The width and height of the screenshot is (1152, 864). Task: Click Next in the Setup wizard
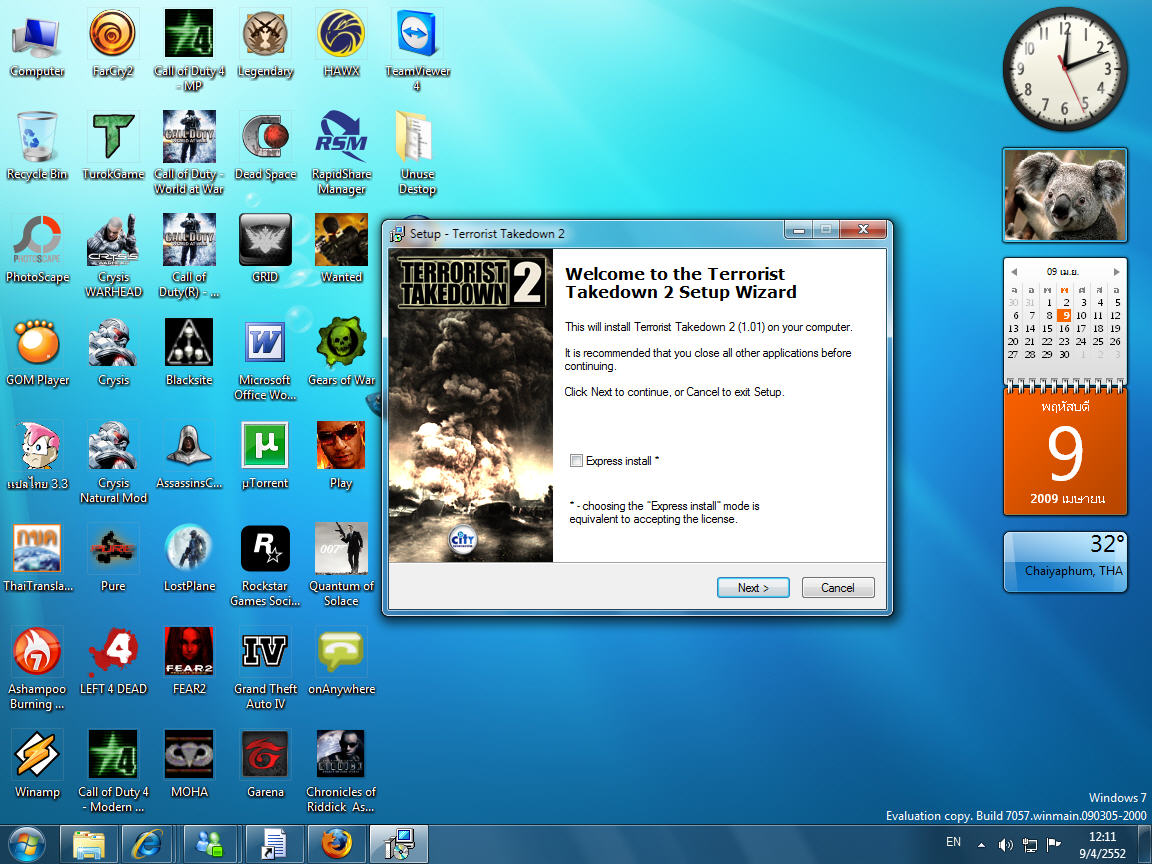[x=753, y=588]
